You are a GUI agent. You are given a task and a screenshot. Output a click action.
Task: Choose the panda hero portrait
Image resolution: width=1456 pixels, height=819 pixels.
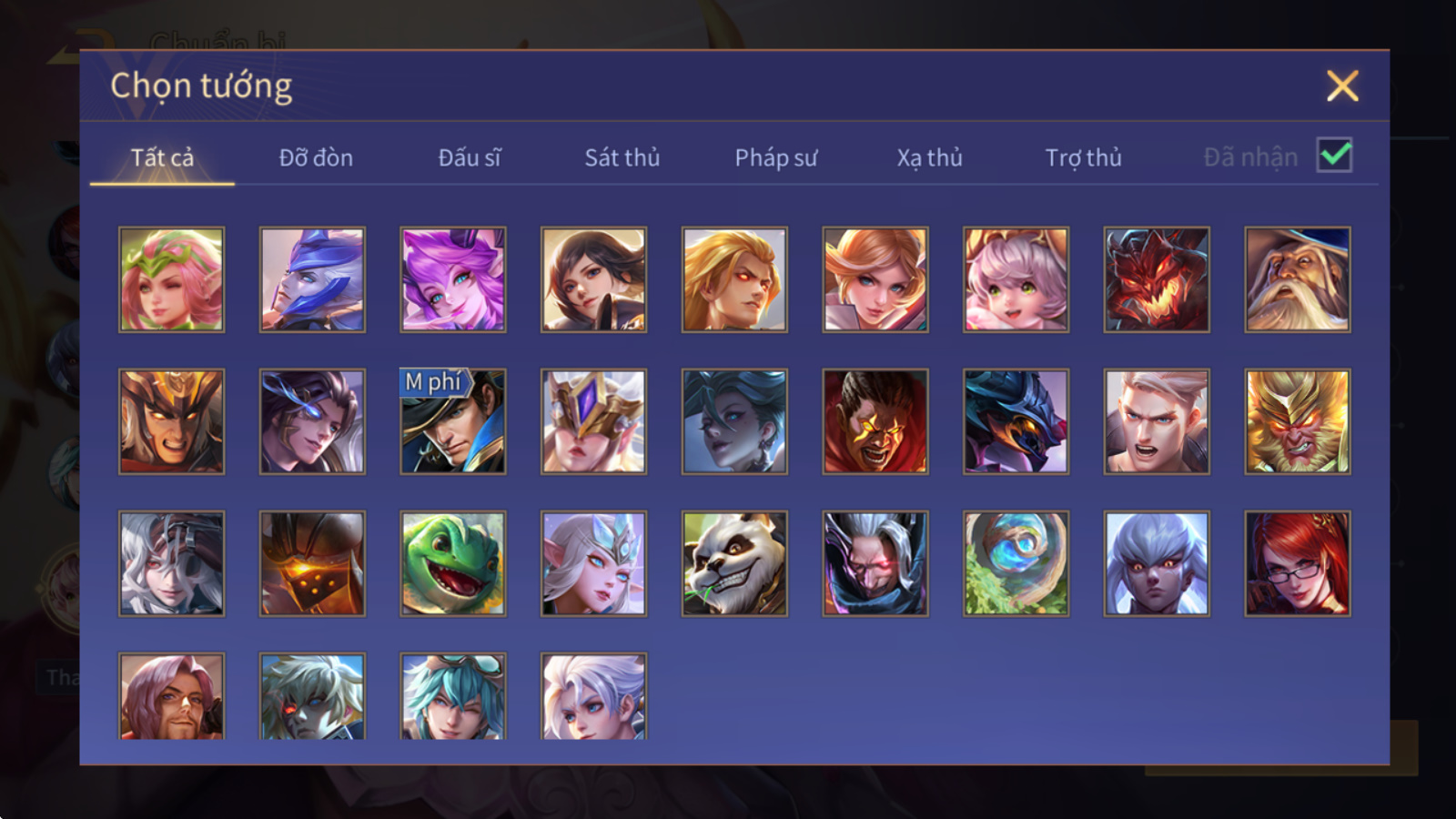[734, 563]
